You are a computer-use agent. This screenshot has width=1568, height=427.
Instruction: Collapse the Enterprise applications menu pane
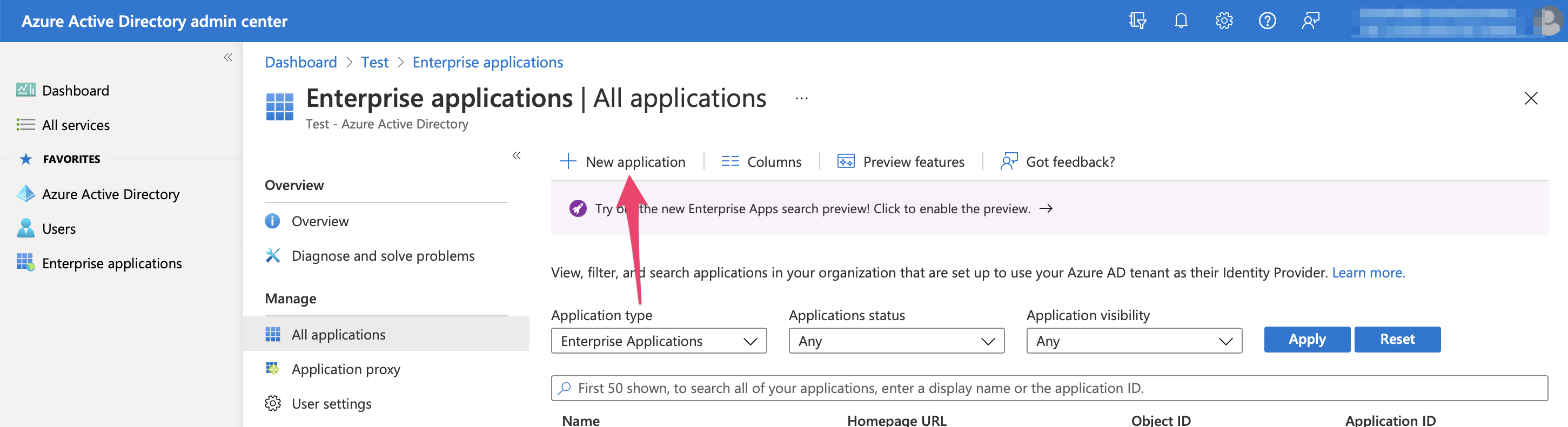pyautogui.click(x=516, y=155)
